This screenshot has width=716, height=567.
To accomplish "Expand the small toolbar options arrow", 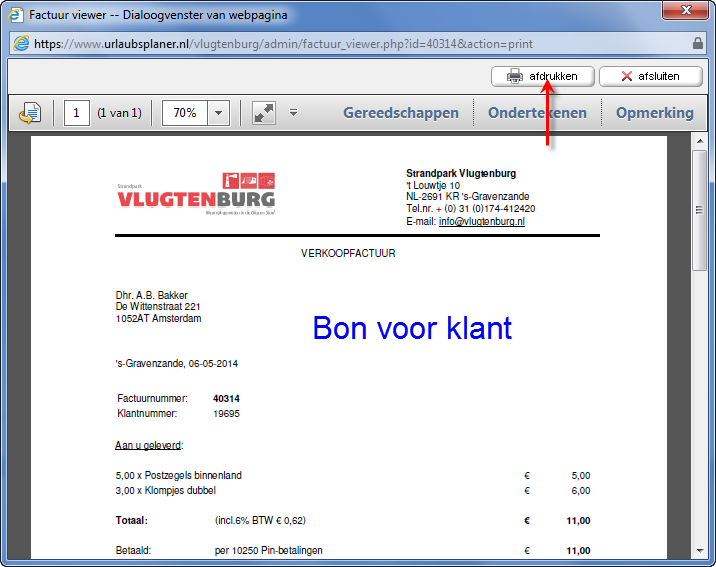I will pyautogui.click(x=293, y=113).
